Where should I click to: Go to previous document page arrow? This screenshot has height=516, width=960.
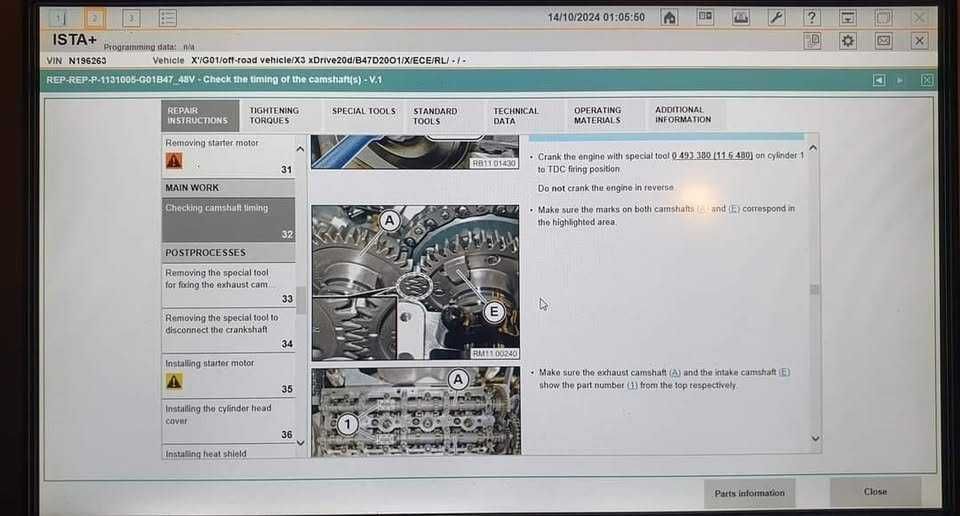coord(879,80)
